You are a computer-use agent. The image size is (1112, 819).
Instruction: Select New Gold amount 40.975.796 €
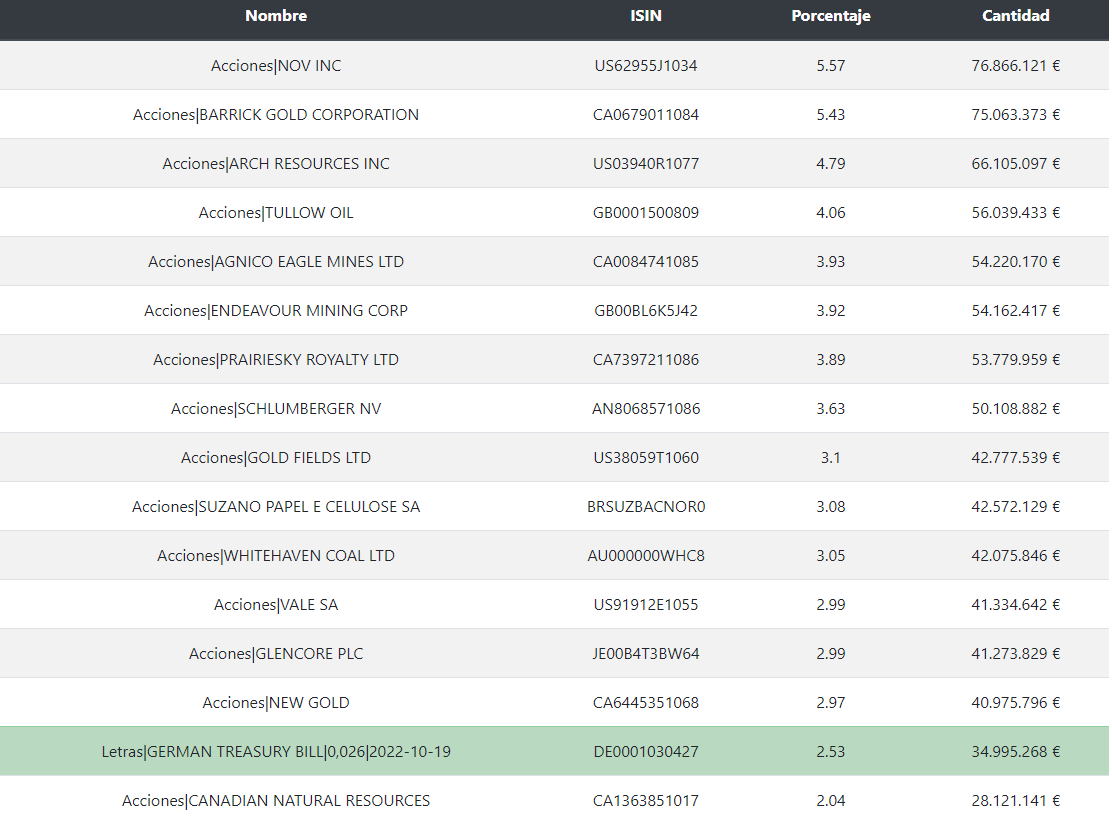click(1015, 703)
